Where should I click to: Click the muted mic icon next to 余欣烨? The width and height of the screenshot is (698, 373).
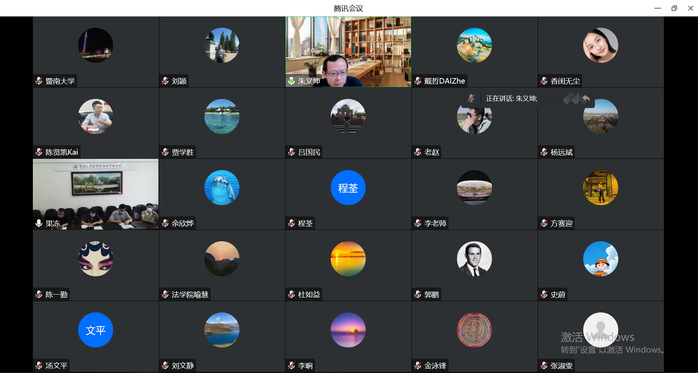[x=165, y=223]
